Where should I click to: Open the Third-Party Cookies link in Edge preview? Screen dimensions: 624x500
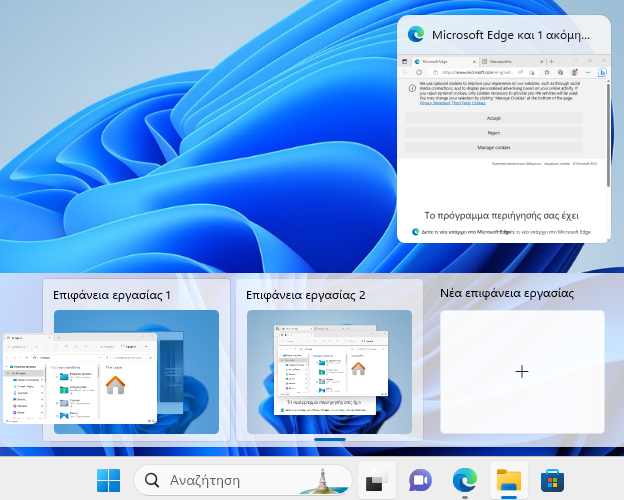click(468, 103)
